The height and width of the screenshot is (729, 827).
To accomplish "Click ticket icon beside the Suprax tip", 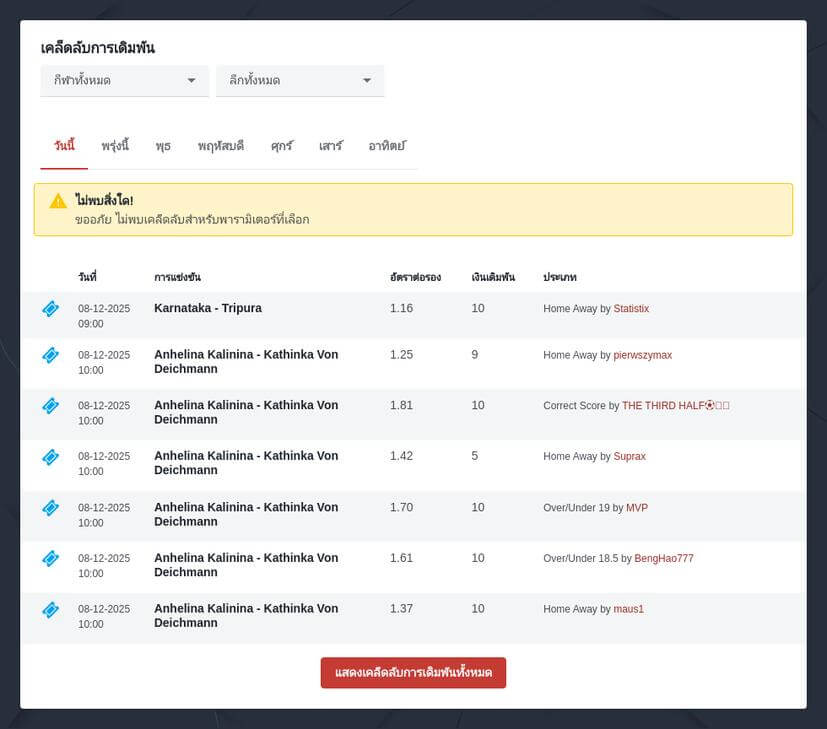I will pos(50,457).
